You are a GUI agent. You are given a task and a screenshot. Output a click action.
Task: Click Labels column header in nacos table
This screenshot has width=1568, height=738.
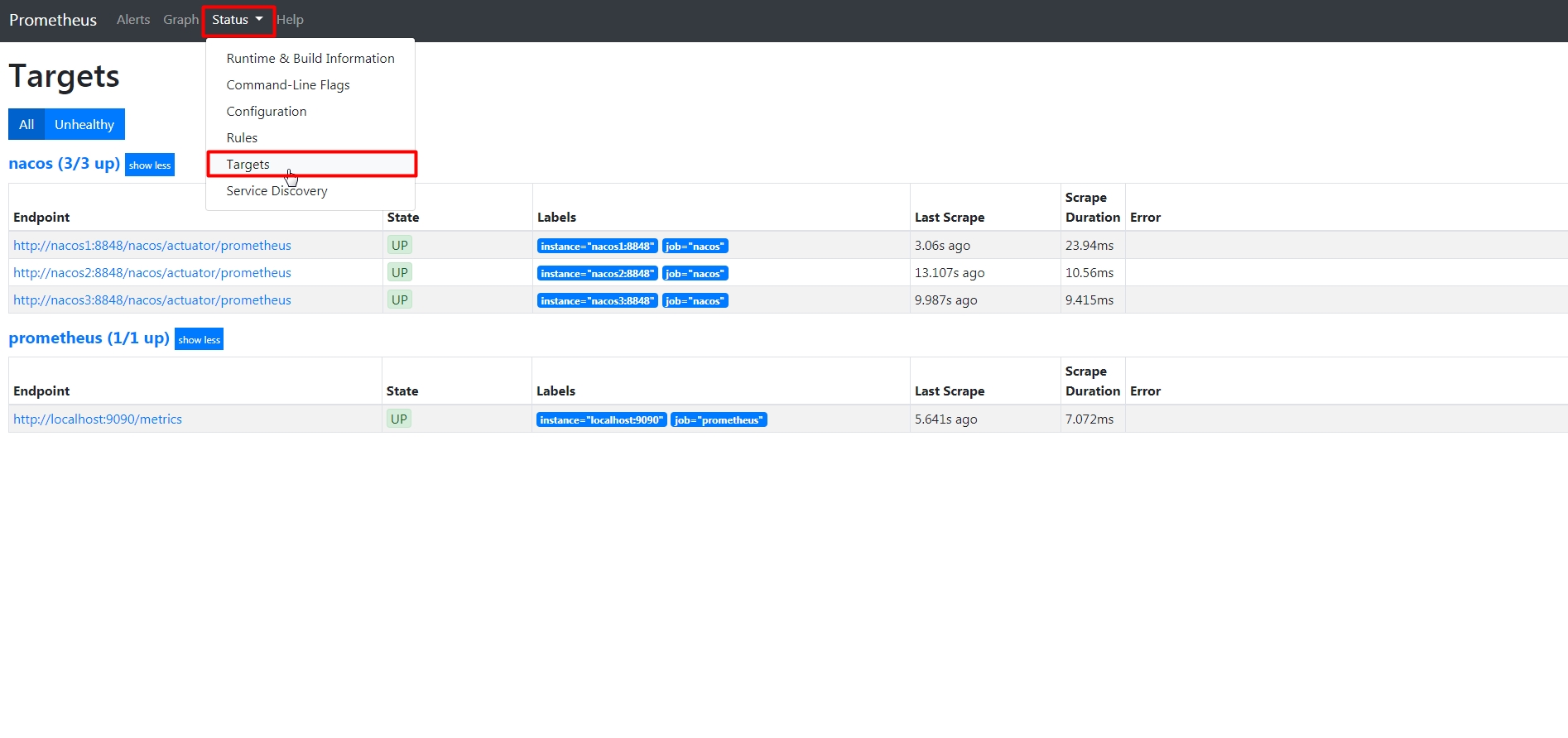[x=556, y=218]
